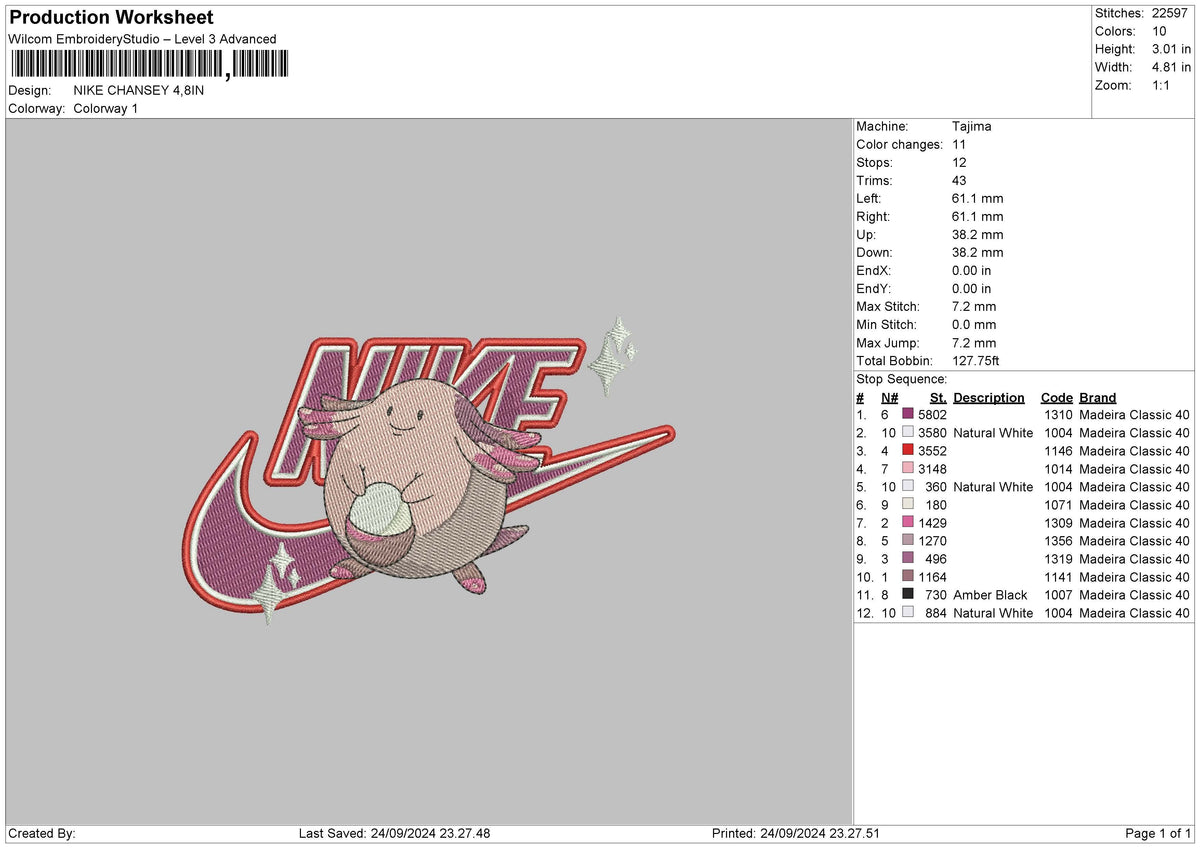Click the Brand column header
Image resolution: width=1200 pixels, height=848 pixels.
1098,397
